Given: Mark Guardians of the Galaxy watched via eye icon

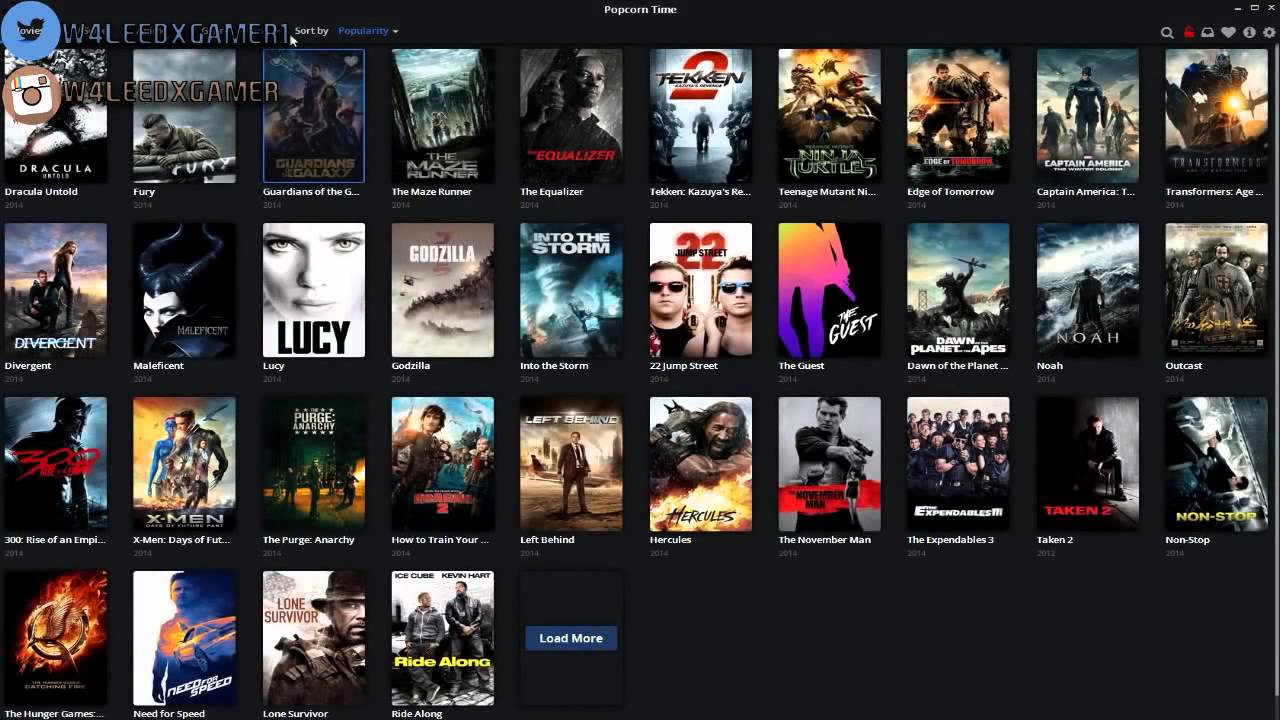Looking at the screenshot, I should 276,62.
